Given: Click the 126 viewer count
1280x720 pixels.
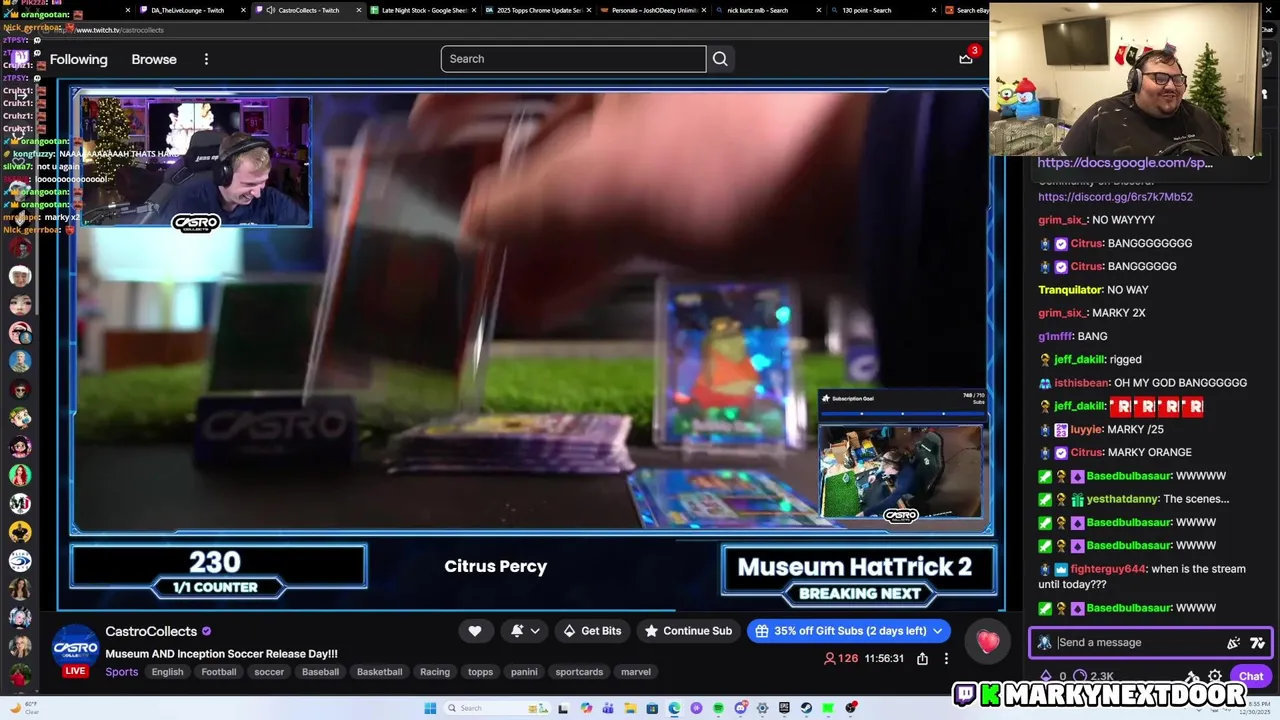Looking at the screenshot, I should pyautogui.click(x=841, y=658).
